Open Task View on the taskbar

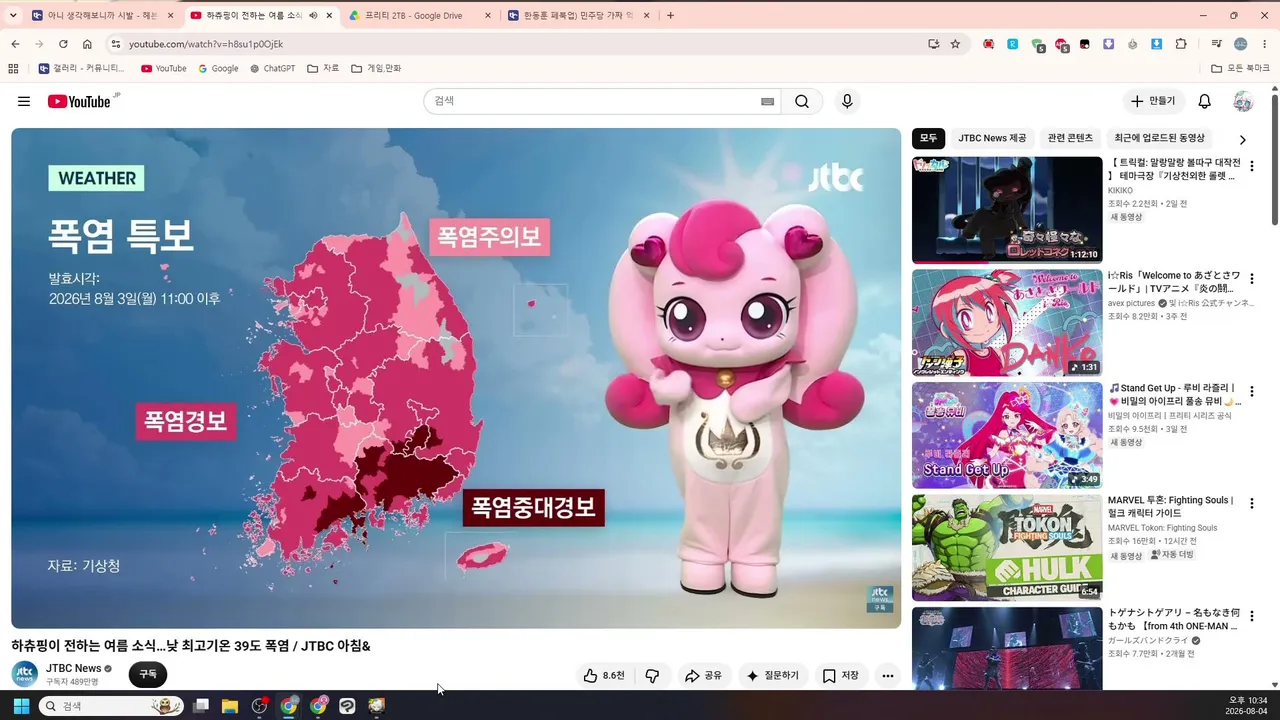point(201,706)
